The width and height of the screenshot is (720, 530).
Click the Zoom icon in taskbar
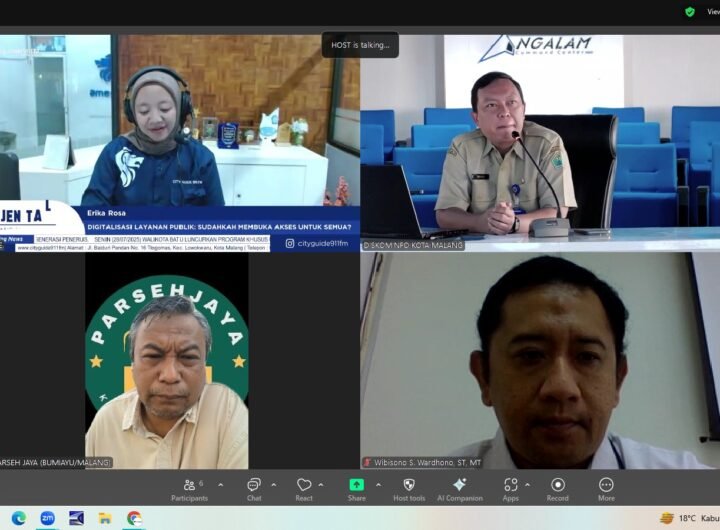[x=47, y=518]
